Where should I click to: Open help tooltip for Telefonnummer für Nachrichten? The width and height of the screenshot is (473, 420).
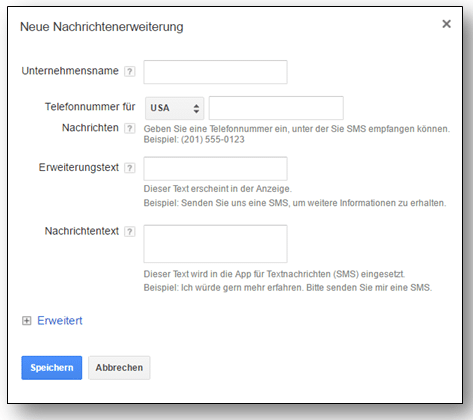coord(130,128)
